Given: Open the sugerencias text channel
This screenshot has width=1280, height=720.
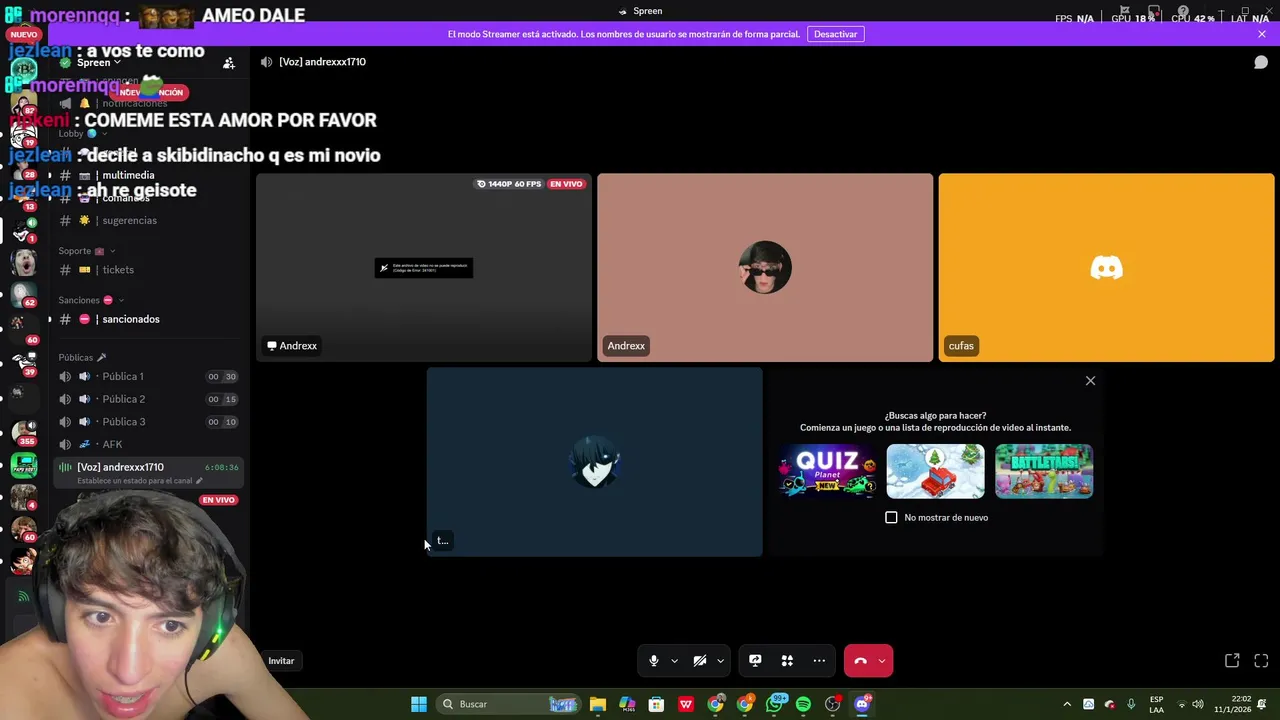Looking at the screenshot, I should [147, 220].
